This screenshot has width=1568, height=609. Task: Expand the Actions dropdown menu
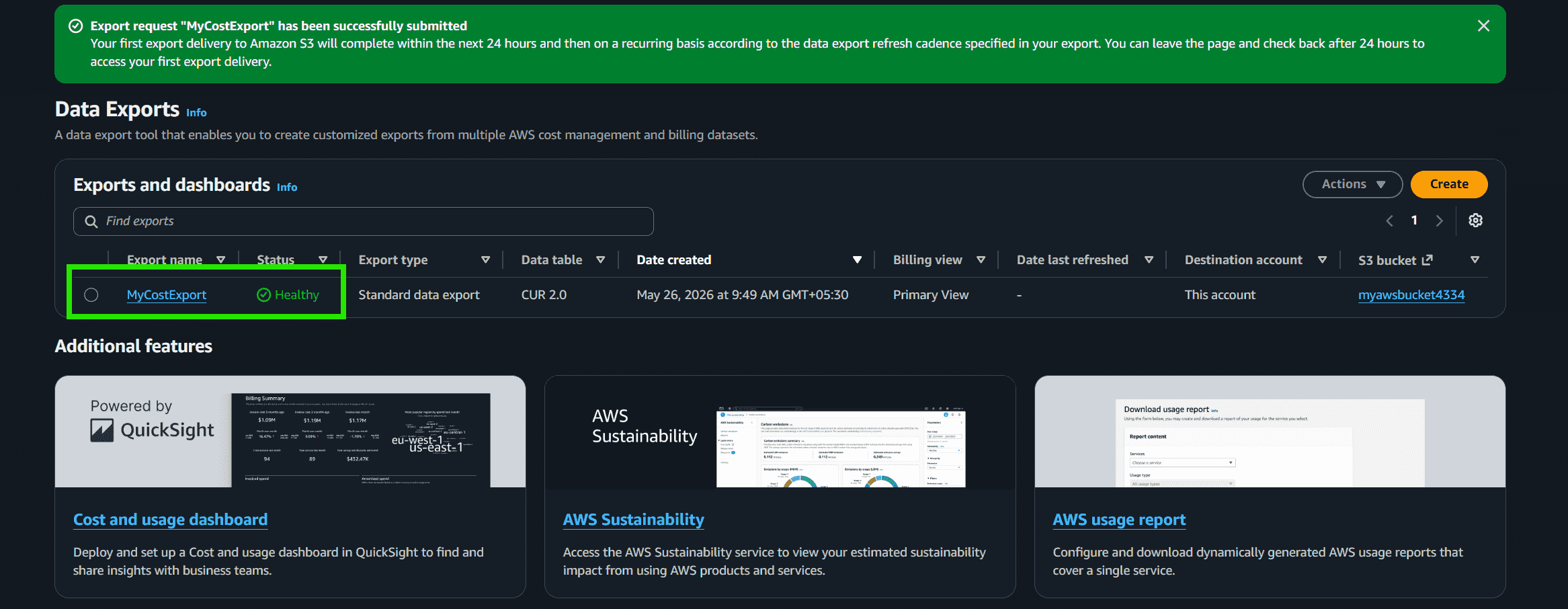(x=1352, y=184)
